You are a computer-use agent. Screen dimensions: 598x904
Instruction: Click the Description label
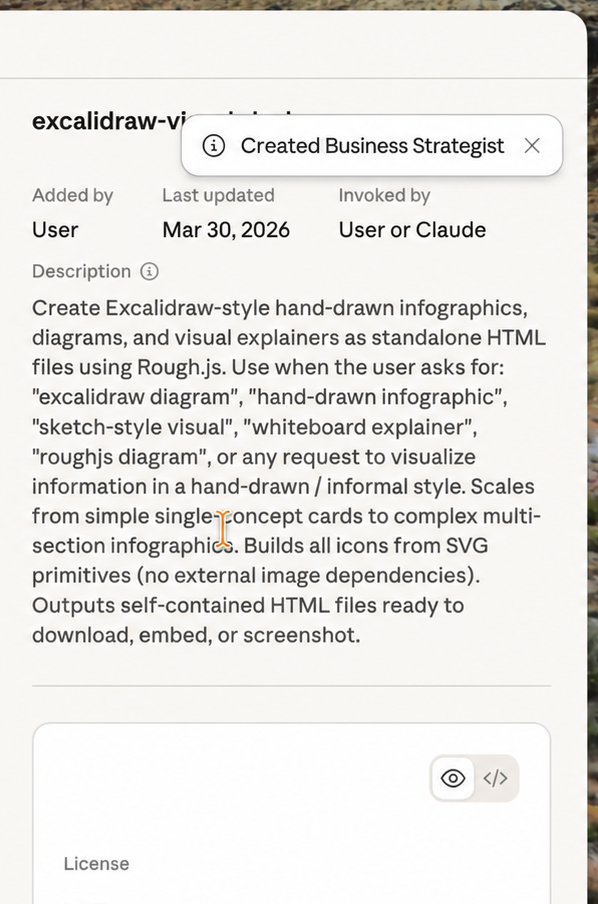point(81,272)
